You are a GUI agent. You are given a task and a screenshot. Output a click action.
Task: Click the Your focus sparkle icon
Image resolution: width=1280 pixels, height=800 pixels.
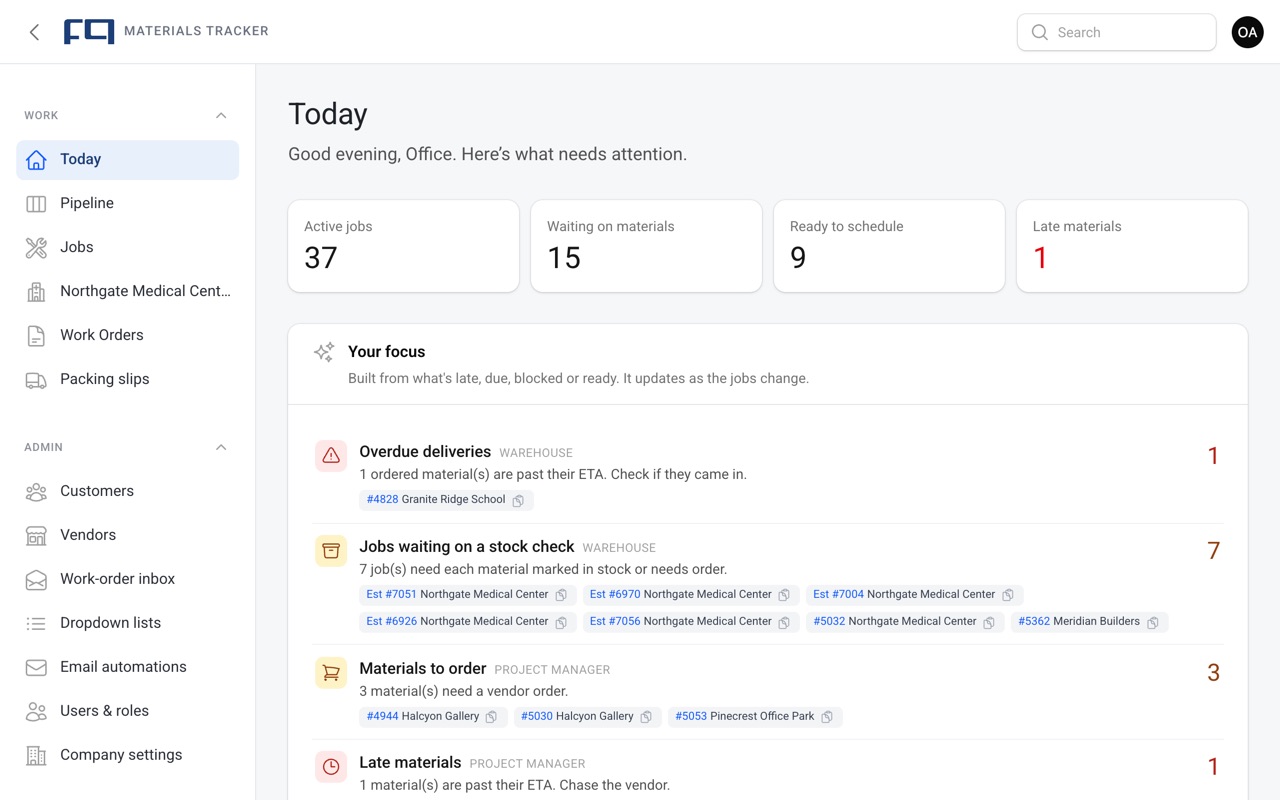pyautogui.click(x=324, y=352)
